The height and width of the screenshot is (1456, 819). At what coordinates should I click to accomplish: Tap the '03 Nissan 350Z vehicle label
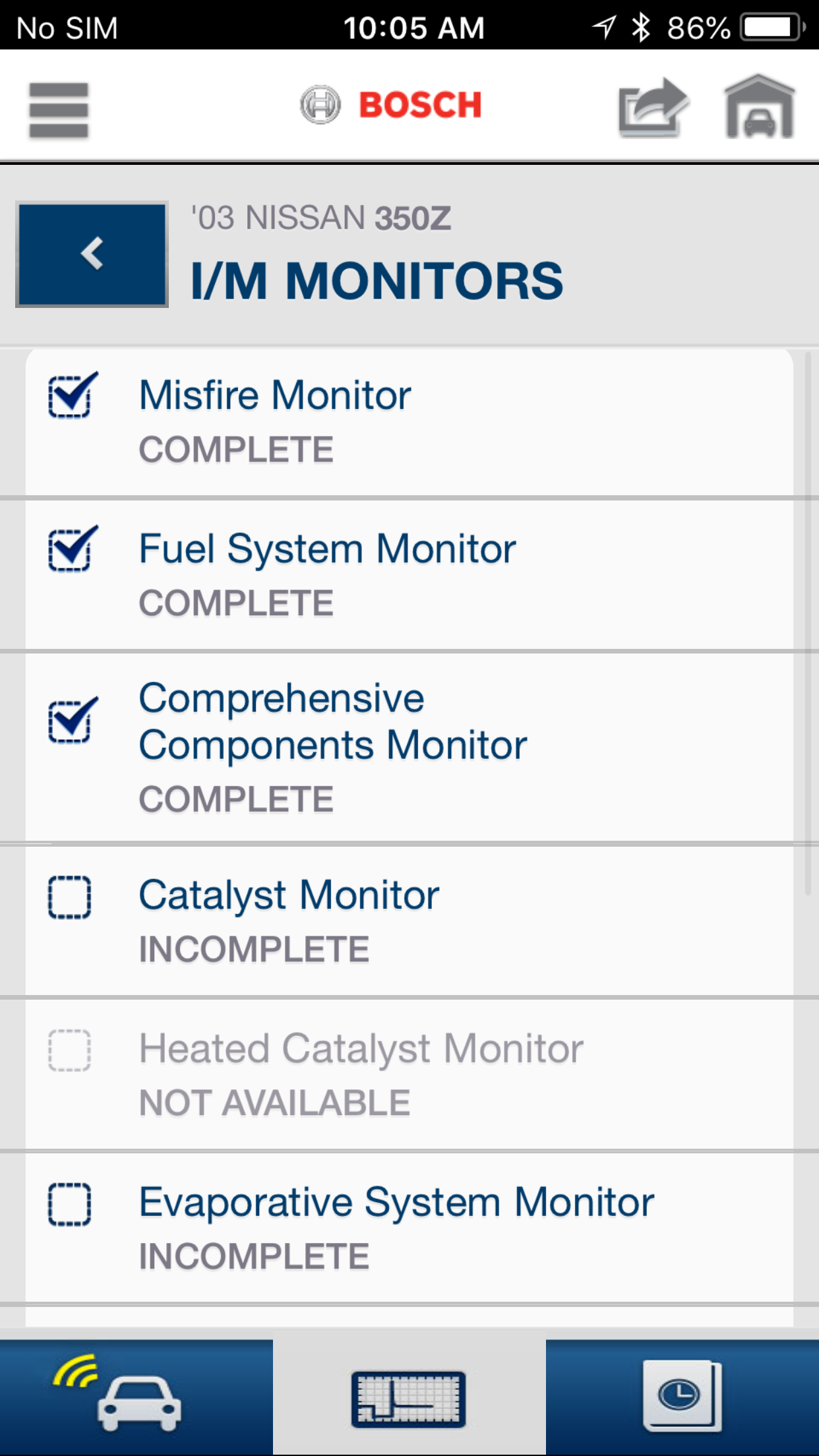321,218
